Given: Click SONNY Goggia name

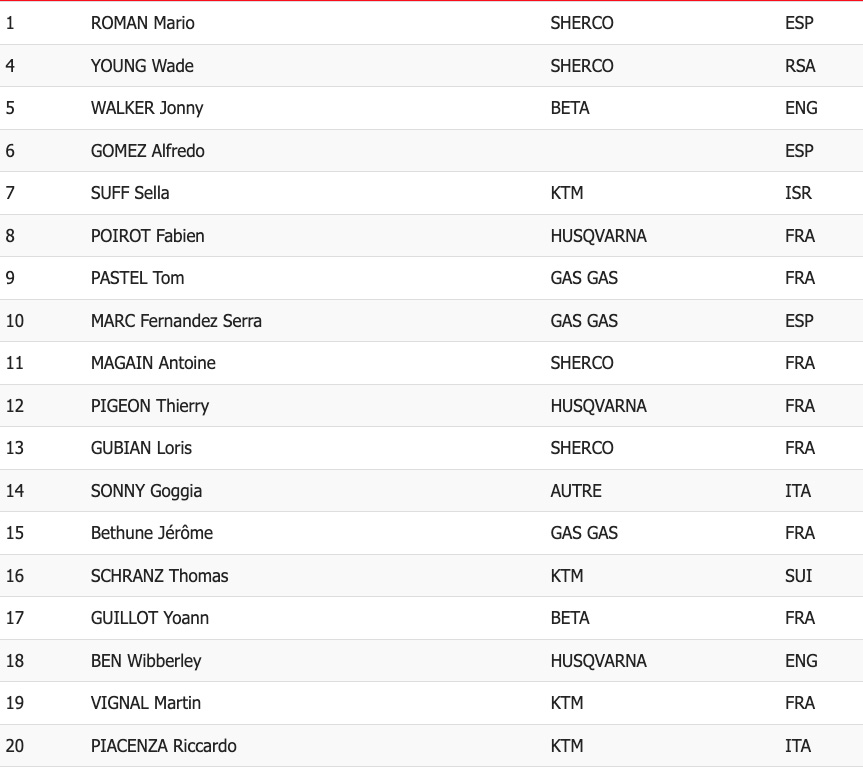Looking at the screenshot, I should click(146, 491).
